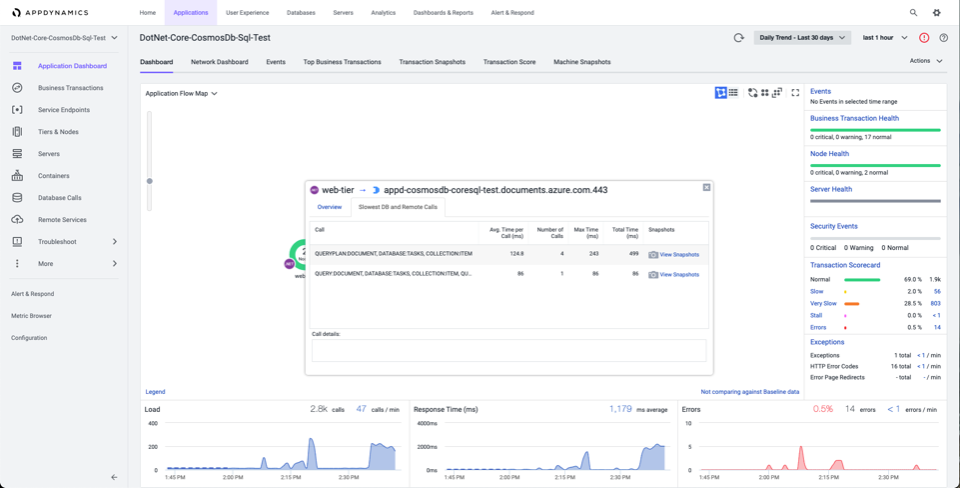The height and width of the screenshot is (488, 960).
Task: Click Not comparing against Baseline data link
Action: (750, 392)
